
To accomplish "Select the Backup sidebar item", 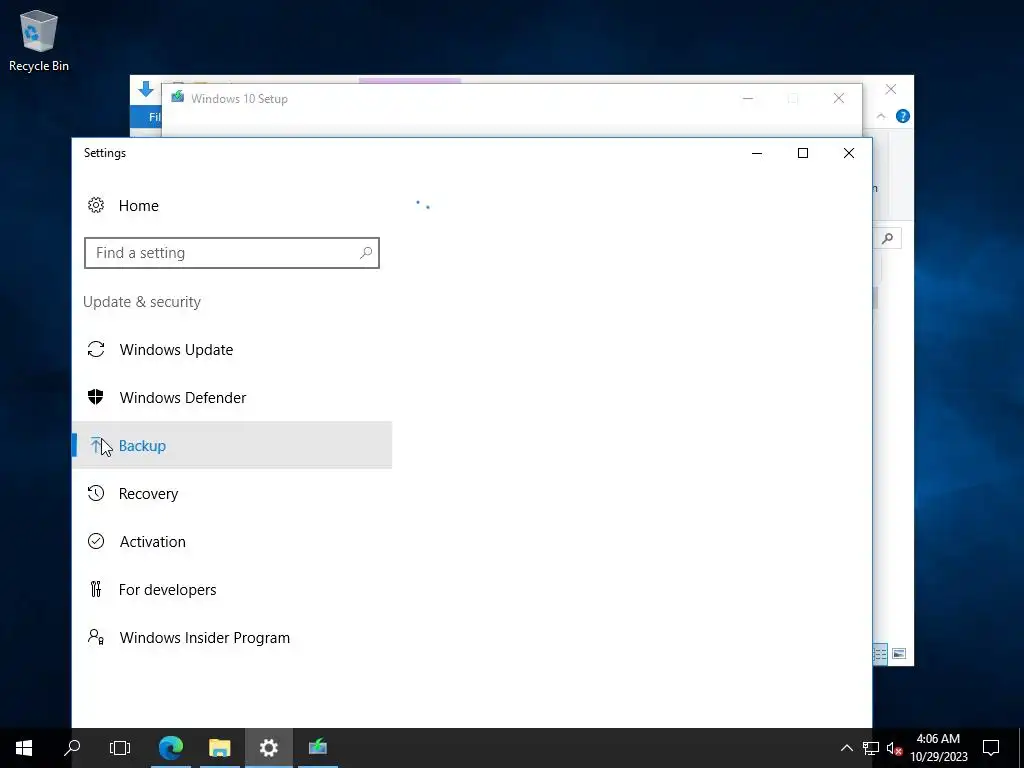I will 232,445.
